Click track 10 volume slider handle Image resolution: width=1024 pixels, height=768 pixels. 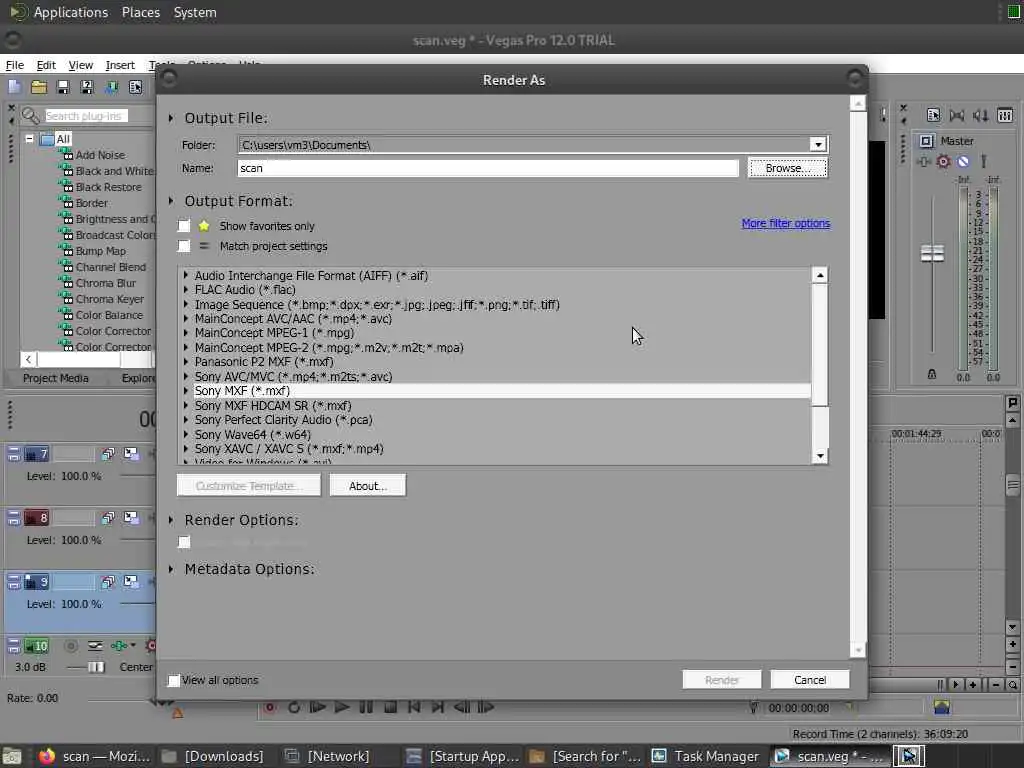click(x=96, y=667)
